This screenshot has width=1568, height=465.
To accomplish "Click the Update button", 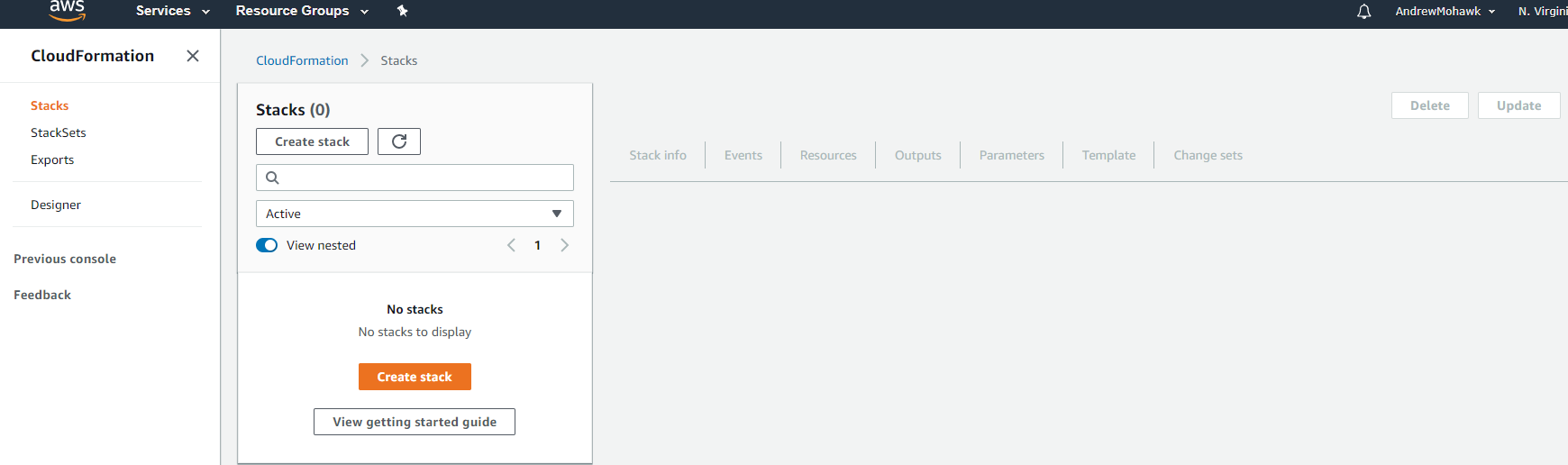I will tap(1519, 105).
